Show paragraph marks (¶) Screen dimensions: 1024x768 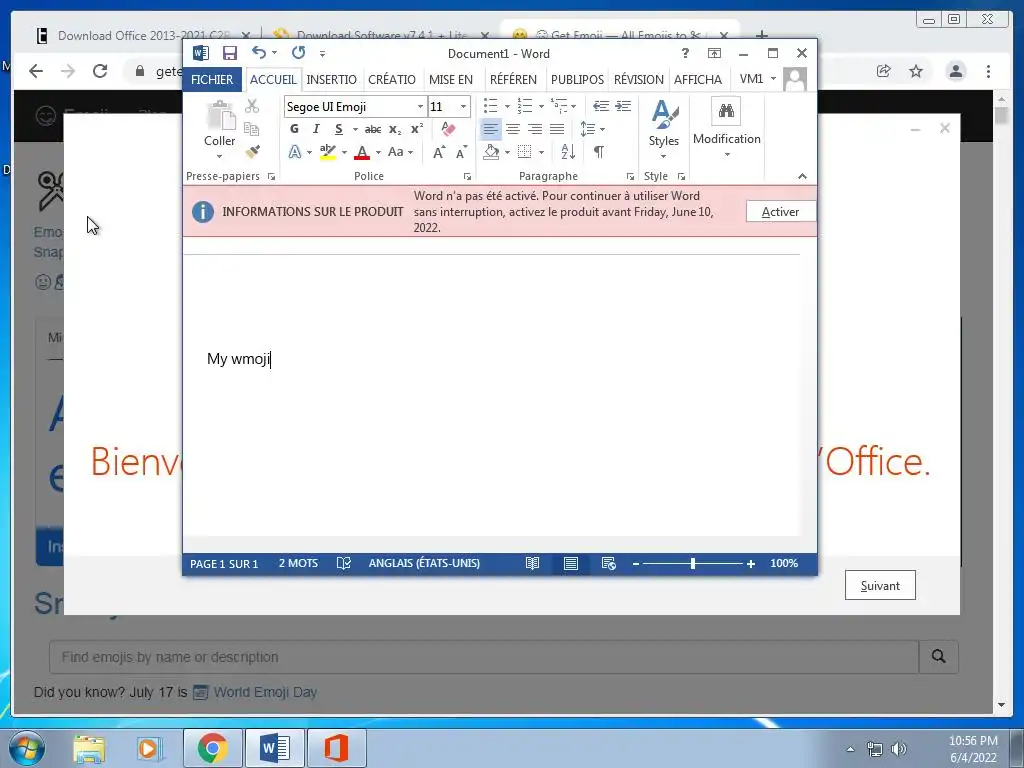click(598, 152)
